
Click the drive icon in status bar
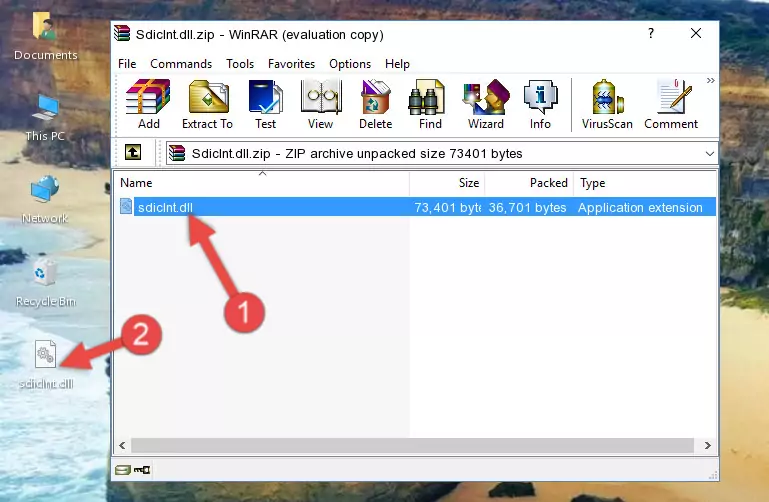[123, 470]
